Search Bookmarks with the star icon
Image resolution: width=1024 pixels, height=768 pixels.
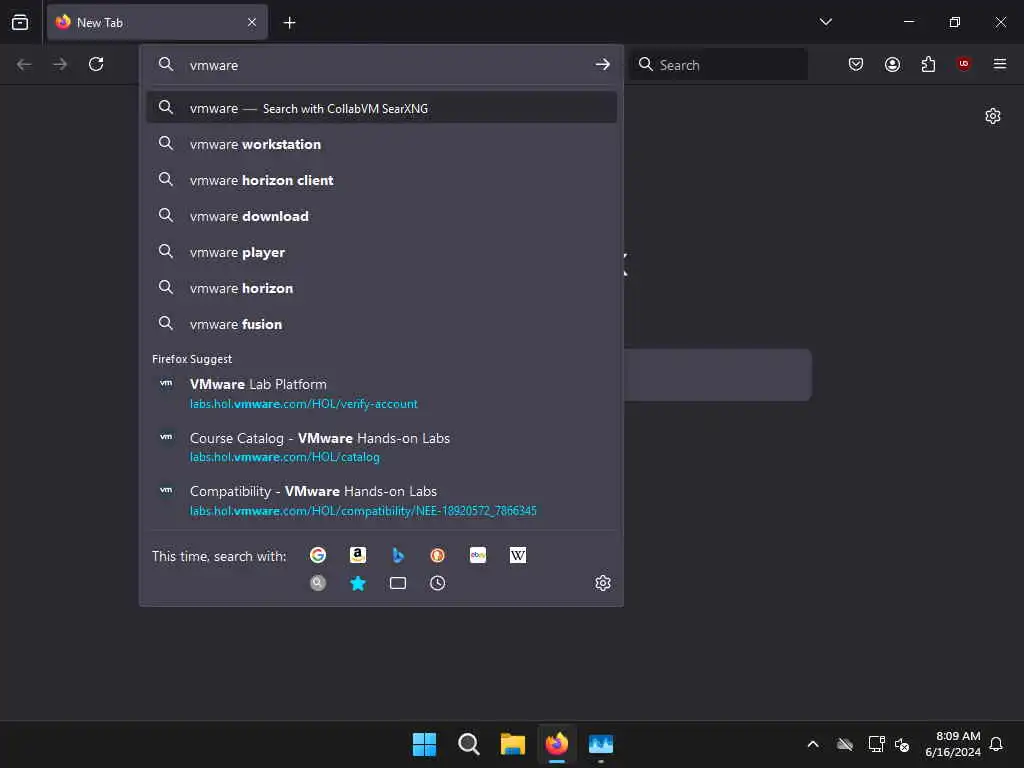point(358,583)
